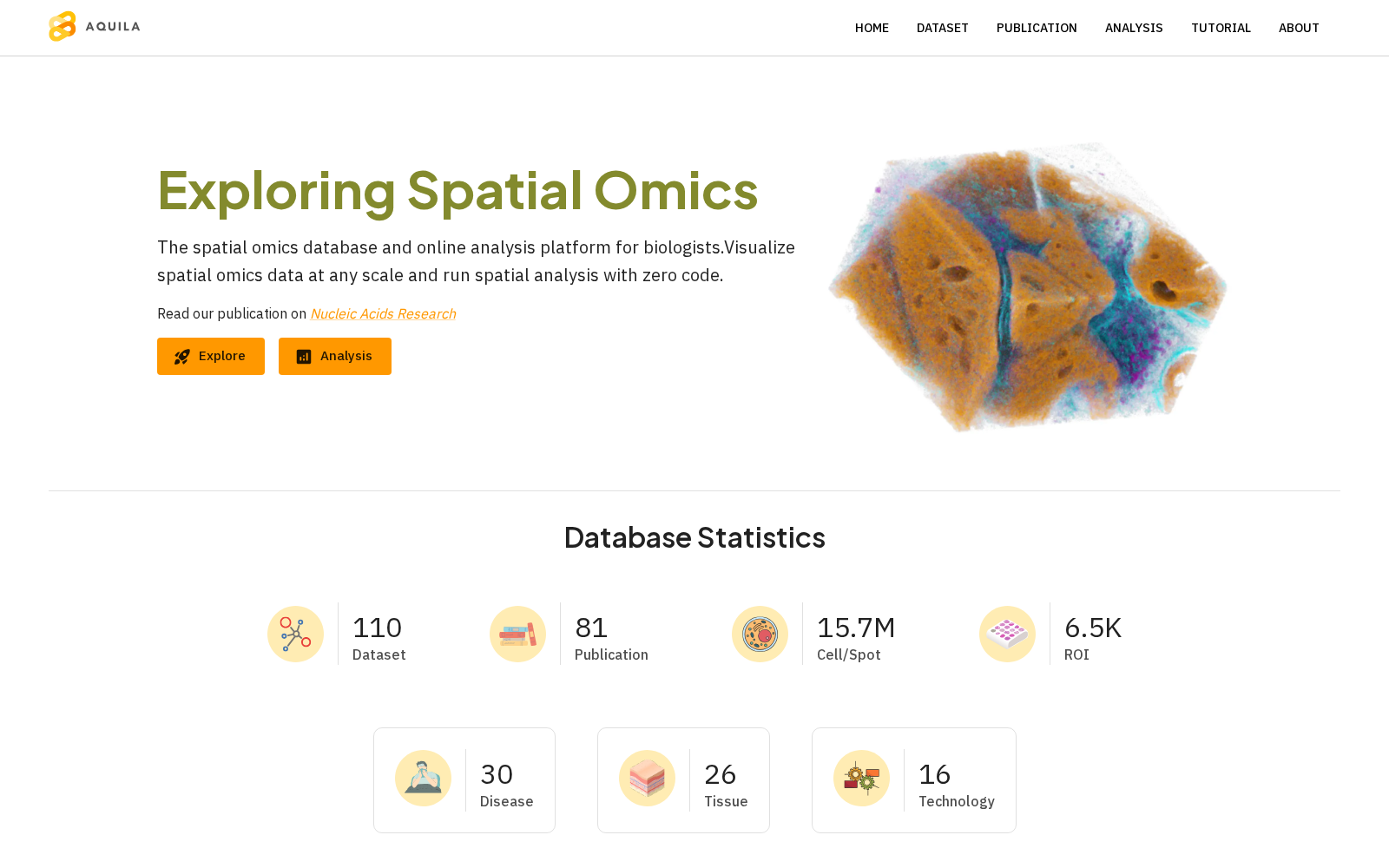
Task: Click the 30 Disease count
Action: (x=497, y=774)
